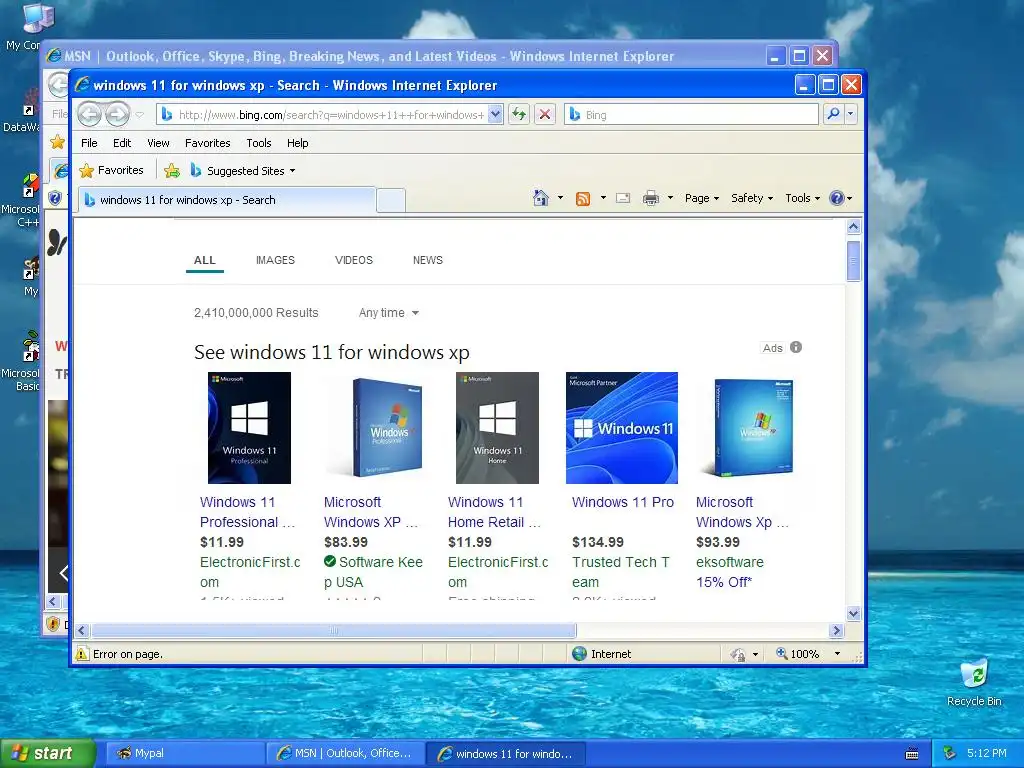The width and height of the screenshot is (1024, 768).
Task: Switch to Mypal taskbar button
Action: tap(185, 753)
